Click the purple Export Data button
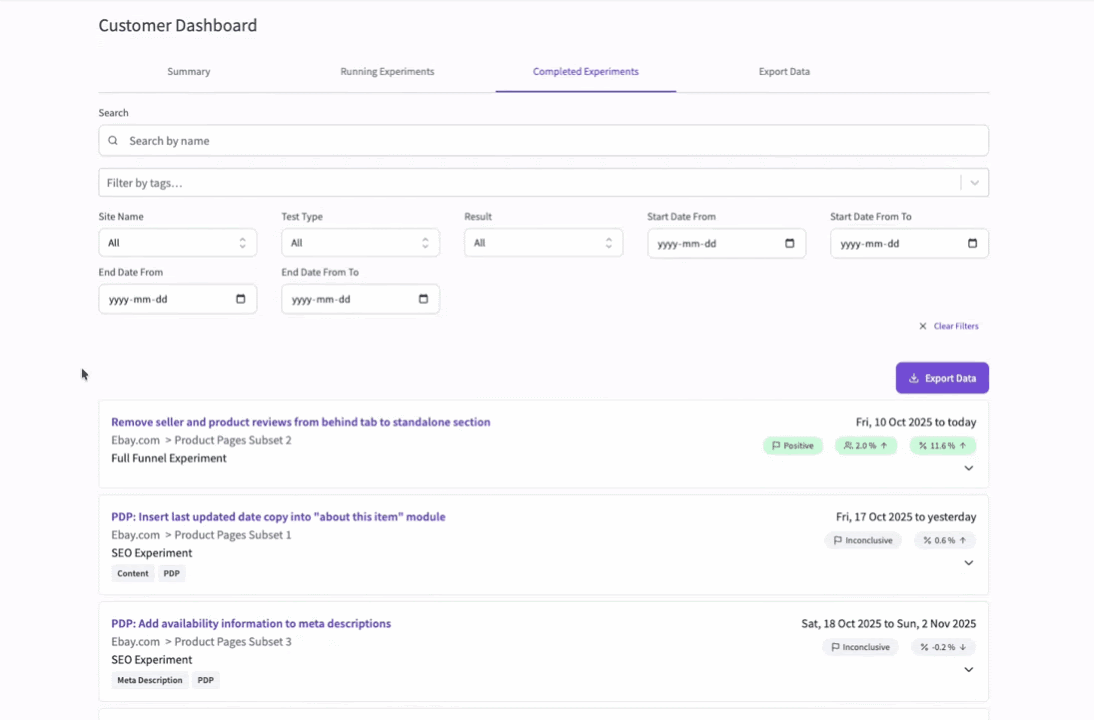The image size is (1094, 720). coord(942,378)
